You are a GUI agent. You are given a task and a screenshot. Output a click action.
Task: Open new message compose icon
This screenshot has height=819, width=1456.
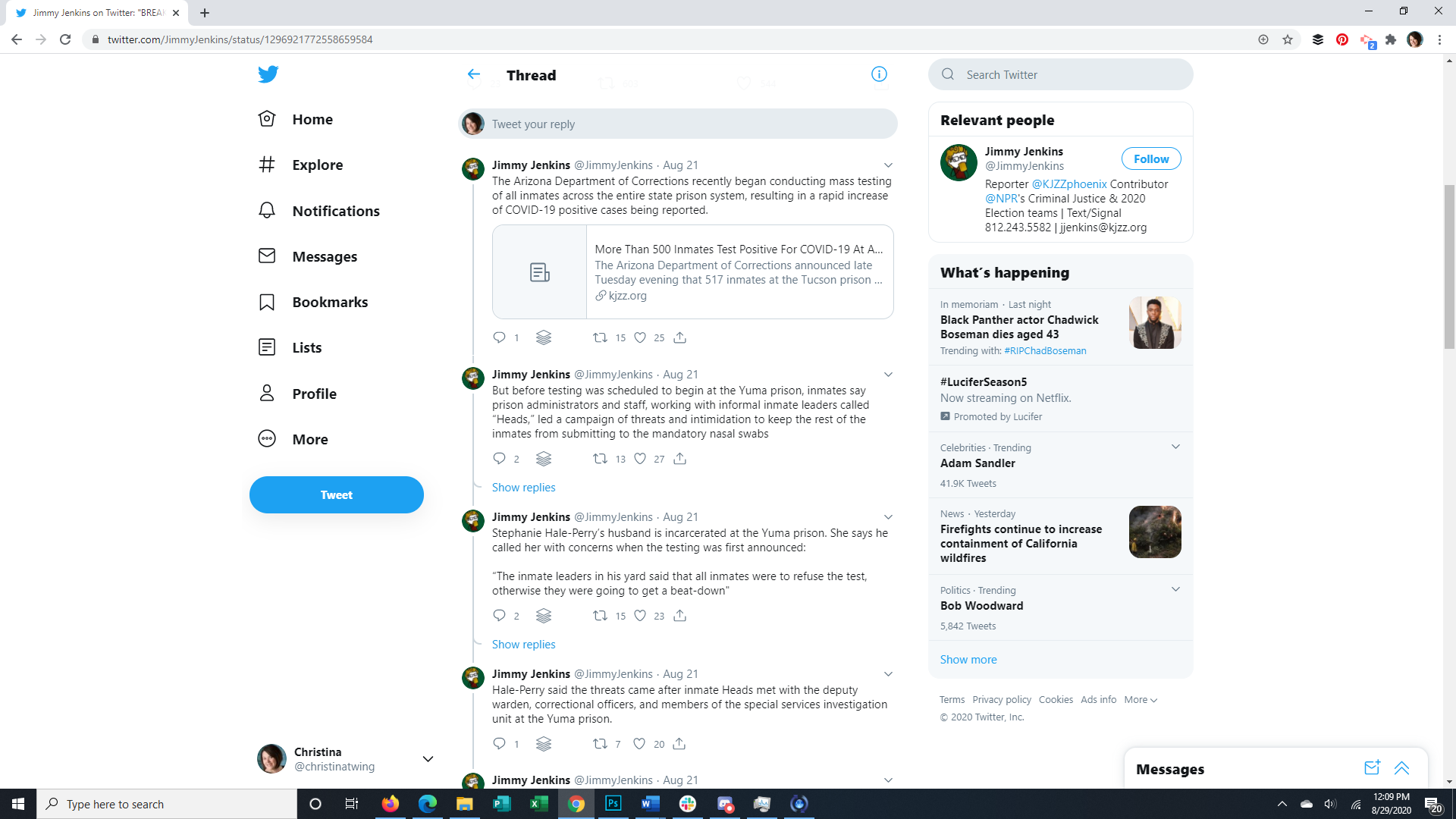1372,768
